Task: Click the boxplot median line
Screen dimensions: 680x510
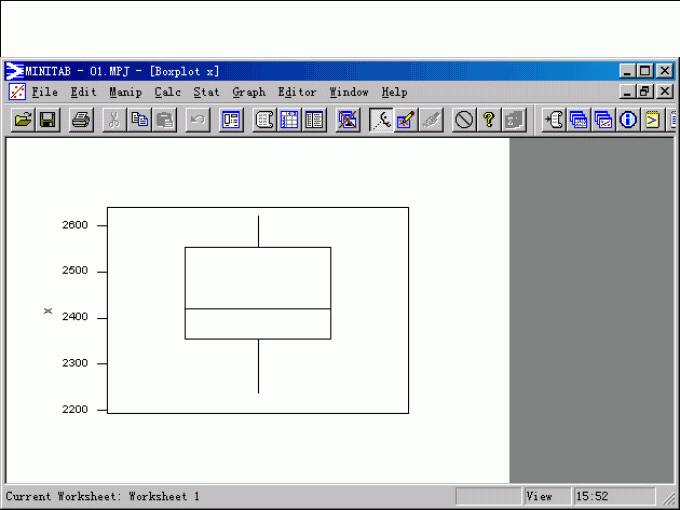Action: click(x=258, y=309)
